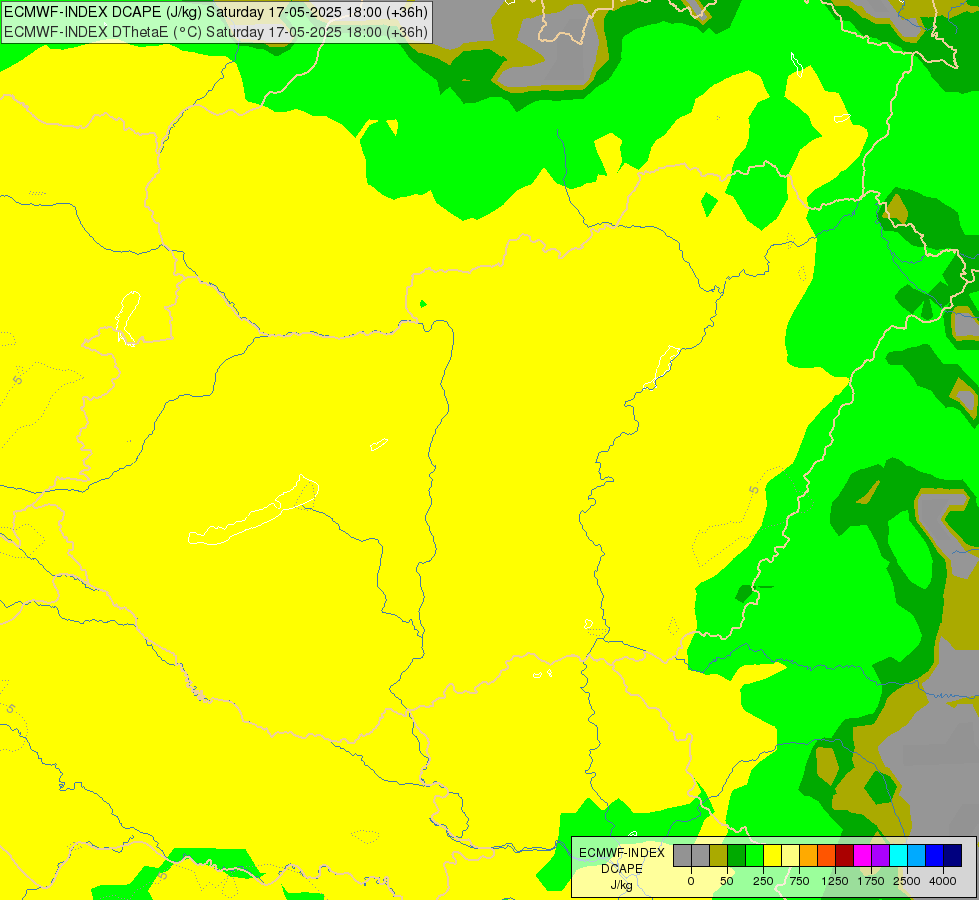Click the purple legend swatch
979x900 pixels.
[880, 855]
